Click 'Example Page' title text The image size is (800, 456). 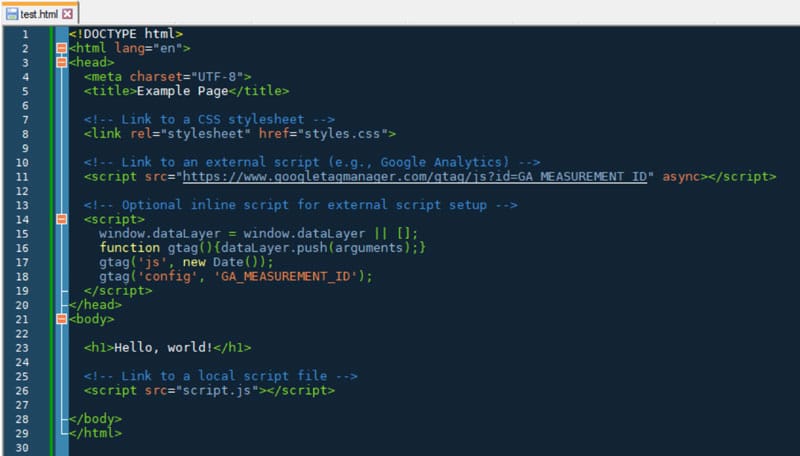pos(182,91)
